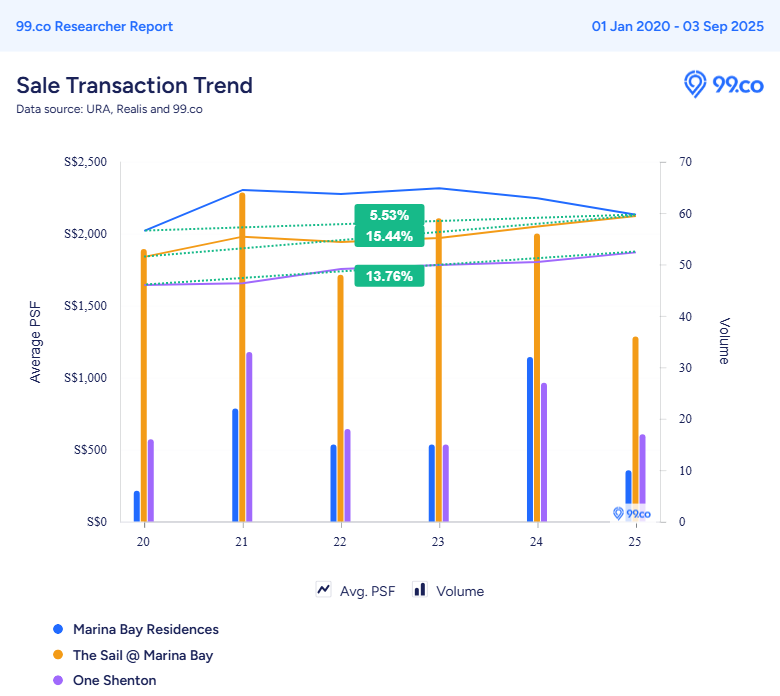The width and height of the screenshot is (780, 696).
Task: Click the date range 01 Jan 2020 - 03 Sep 2025
Action: coord(677,26)
